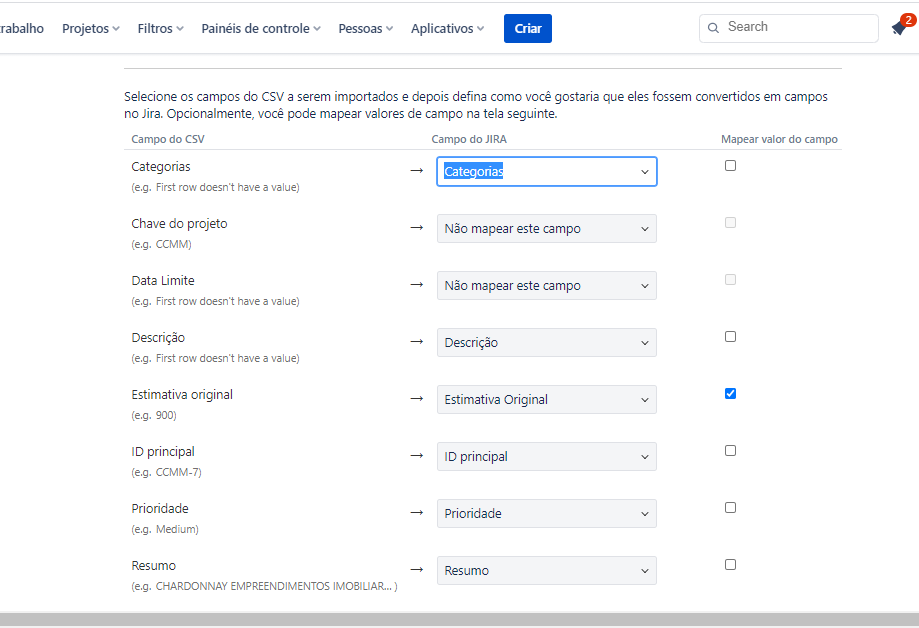Viewport: 919px width, 628px height.
Task: Click the Search input field
Action: (x=788, y=28)
